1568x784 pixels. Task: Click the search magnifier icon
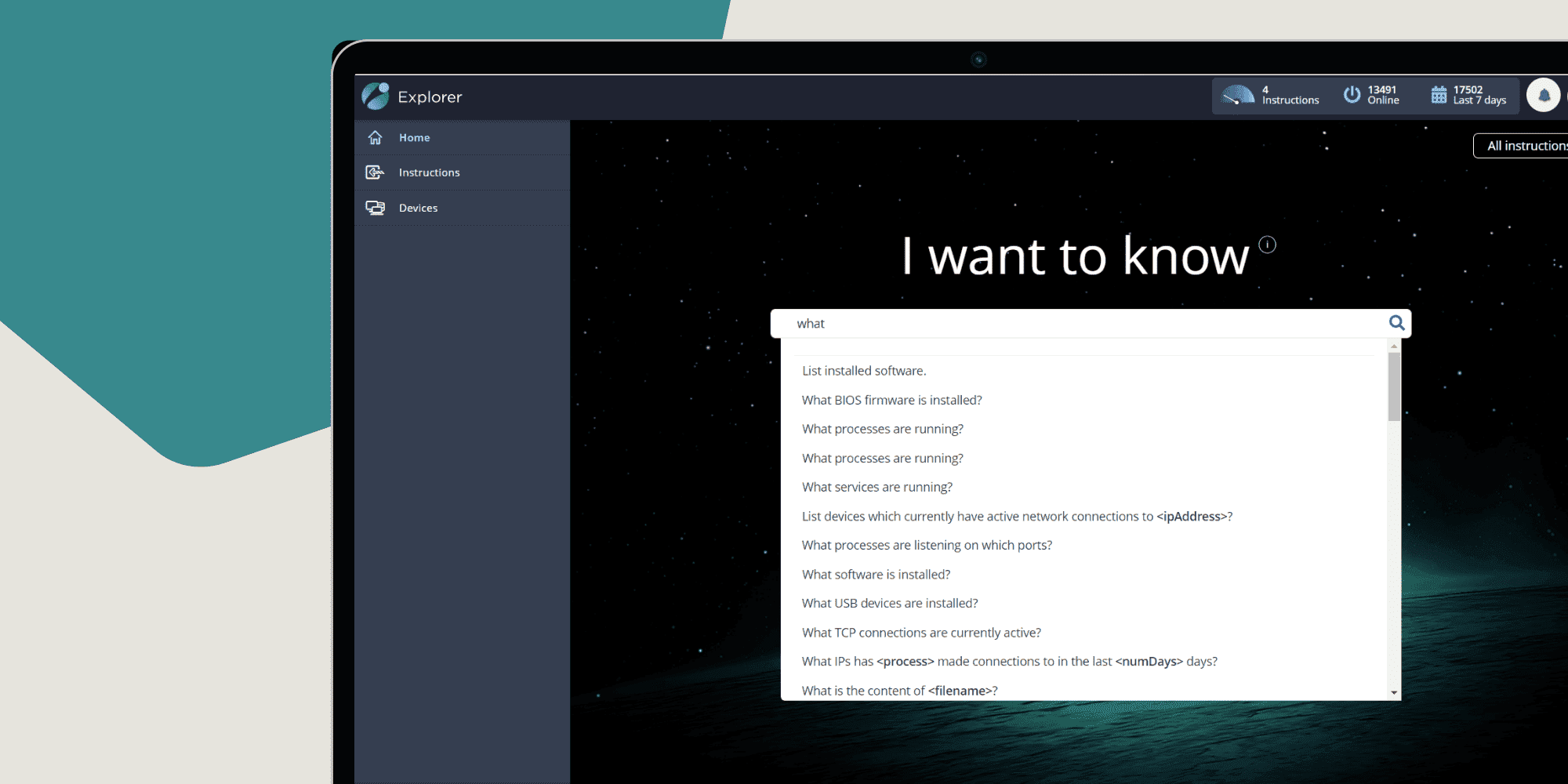coord(1396,323)
